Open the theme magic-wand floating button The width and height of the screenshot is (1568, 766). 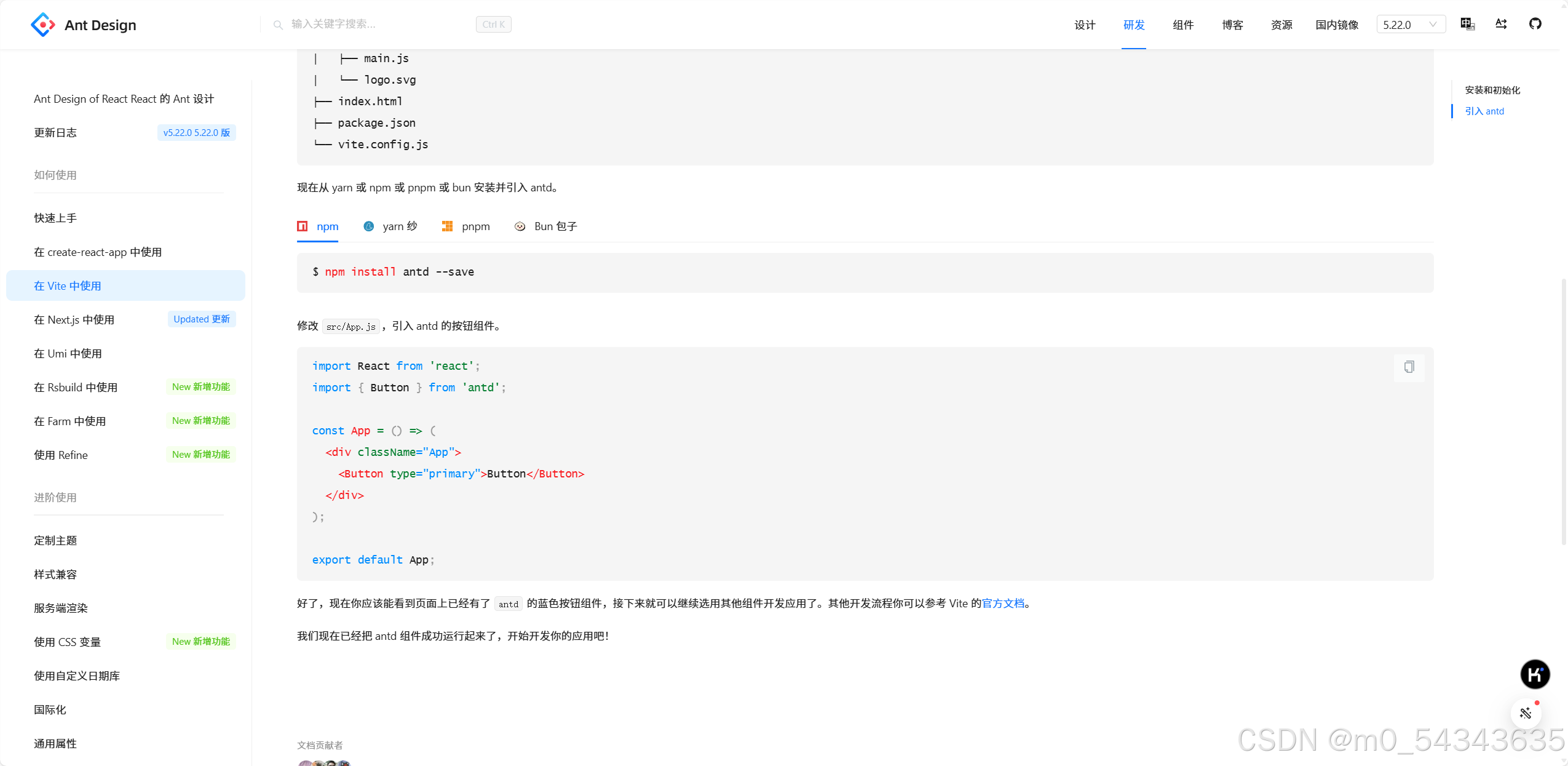1526,713
